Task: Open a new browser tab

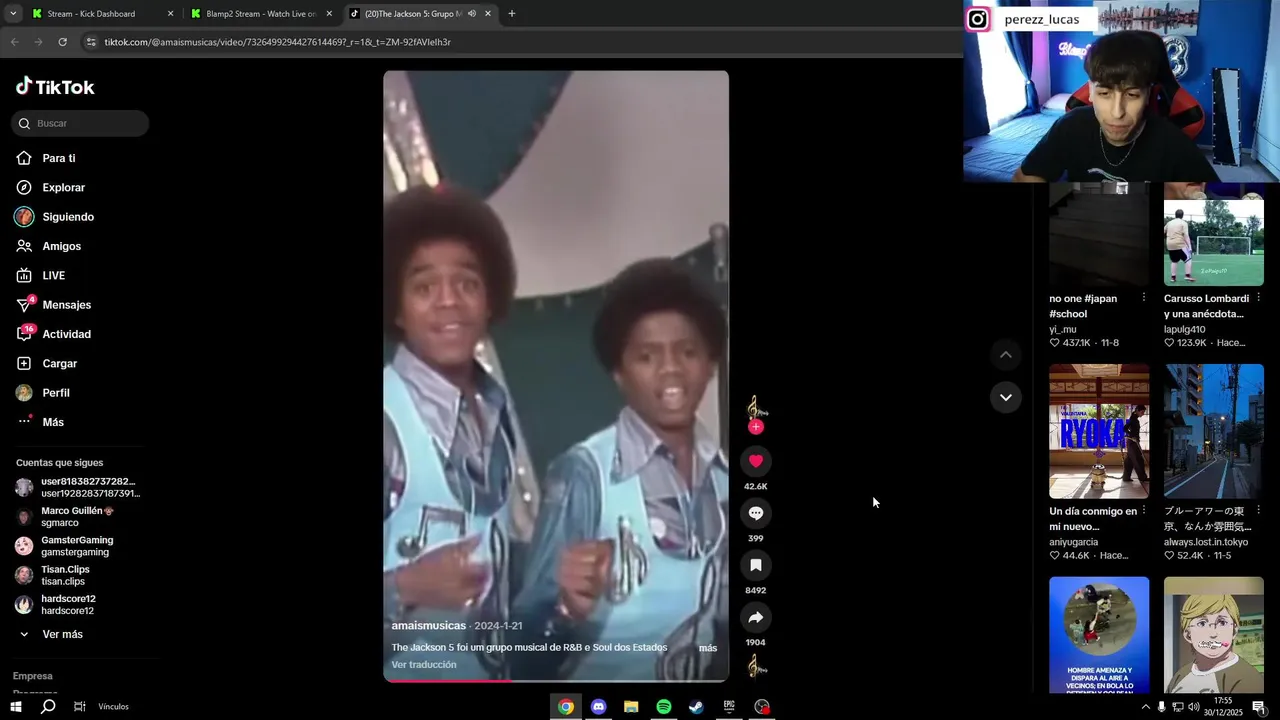Action: coord(512,14)
